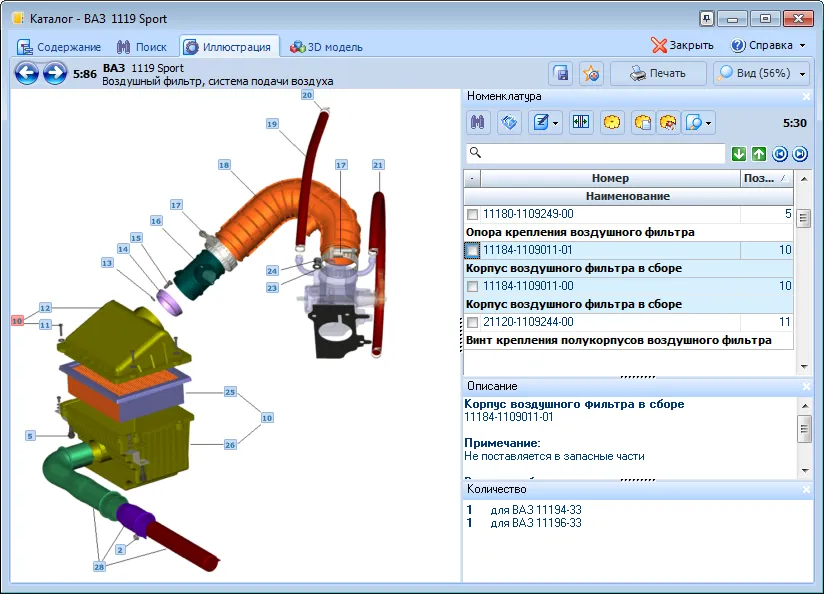Screen dimensions: 824x594
Task: Click scroll down arrow in Описание panel
Action: pyautogui.click(x=805, y=470)
